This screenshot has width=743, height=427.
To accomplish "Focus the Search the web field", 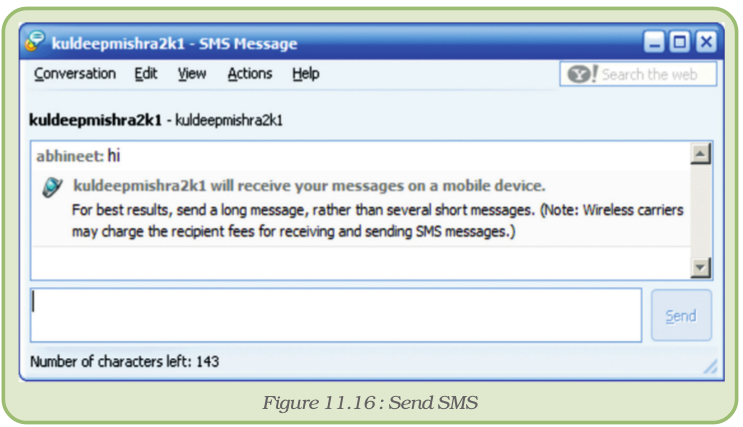I will [638, 74].
